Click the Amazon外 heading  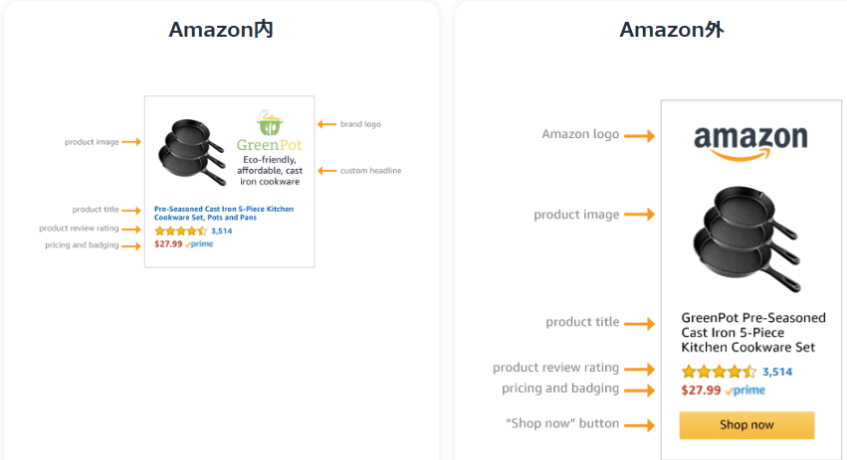point(671,30)
